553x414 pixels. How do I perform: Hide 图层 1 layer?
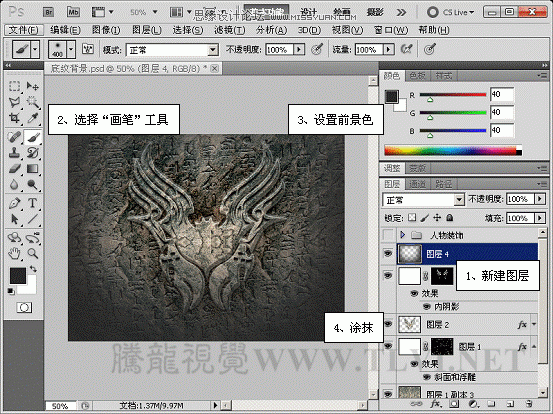[x=388, y=345]
